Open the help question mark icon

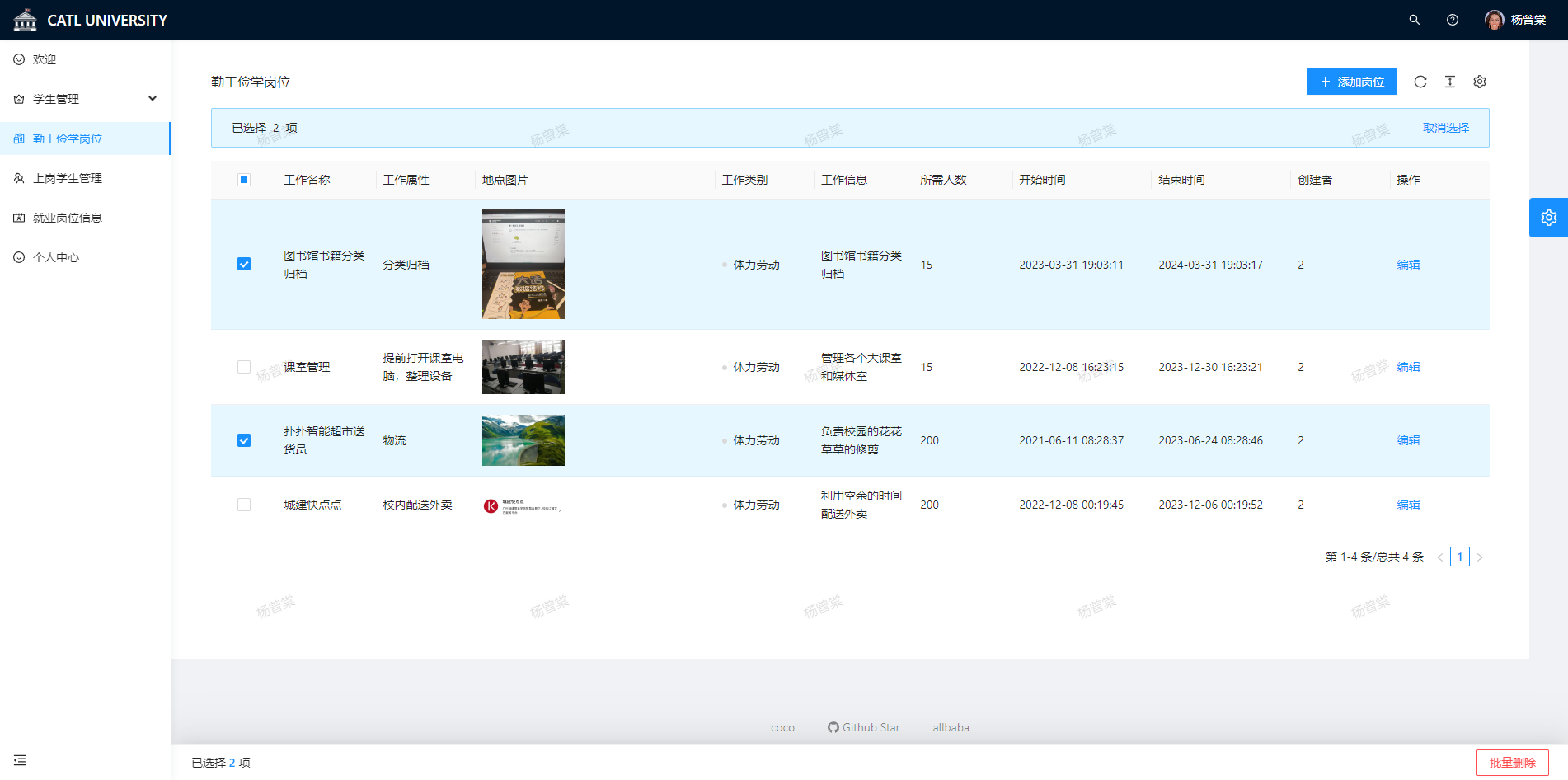[x=1453, y=20]
